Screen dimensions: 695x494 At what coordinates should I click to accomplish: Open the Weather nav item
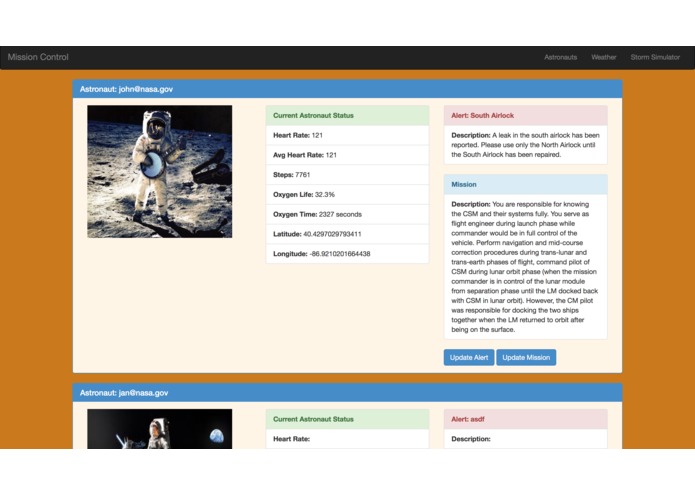[x=604, y=57]
